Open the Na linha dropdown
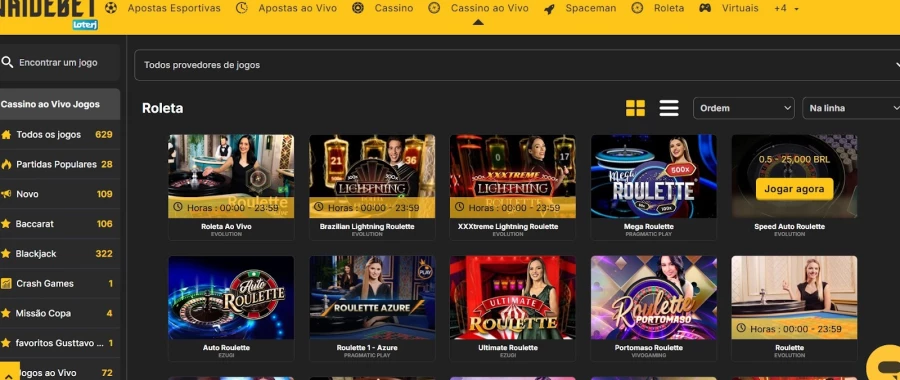Image resolution: width=900 pixels, height=380 pixels. coord(851,108)
